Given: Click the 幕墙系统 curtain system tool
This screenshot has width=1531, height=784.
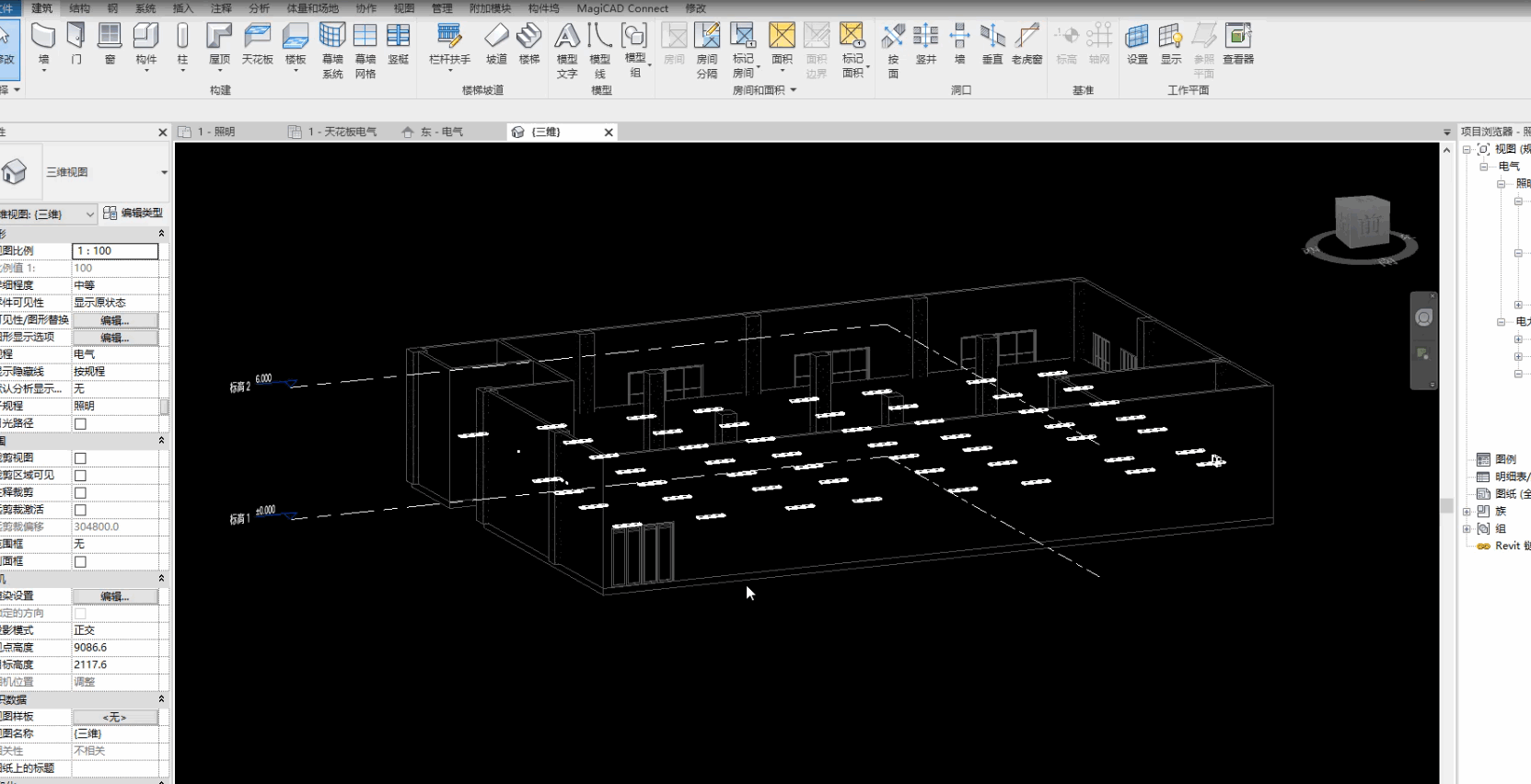Looking at the screenshot, I should click(x=332, y=50).
